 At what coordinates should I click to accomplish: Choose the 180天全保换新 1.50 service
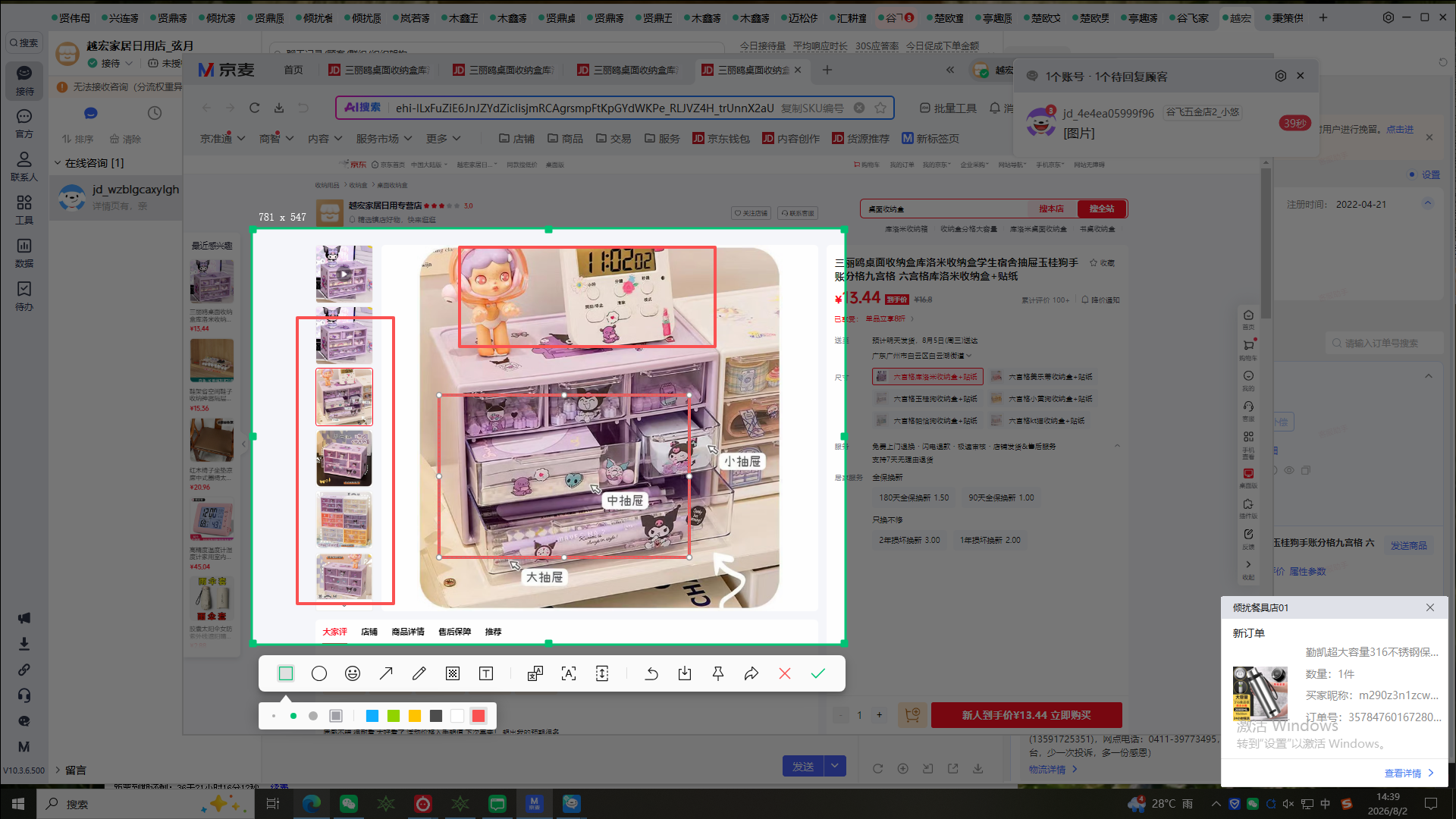pos(914,497)
